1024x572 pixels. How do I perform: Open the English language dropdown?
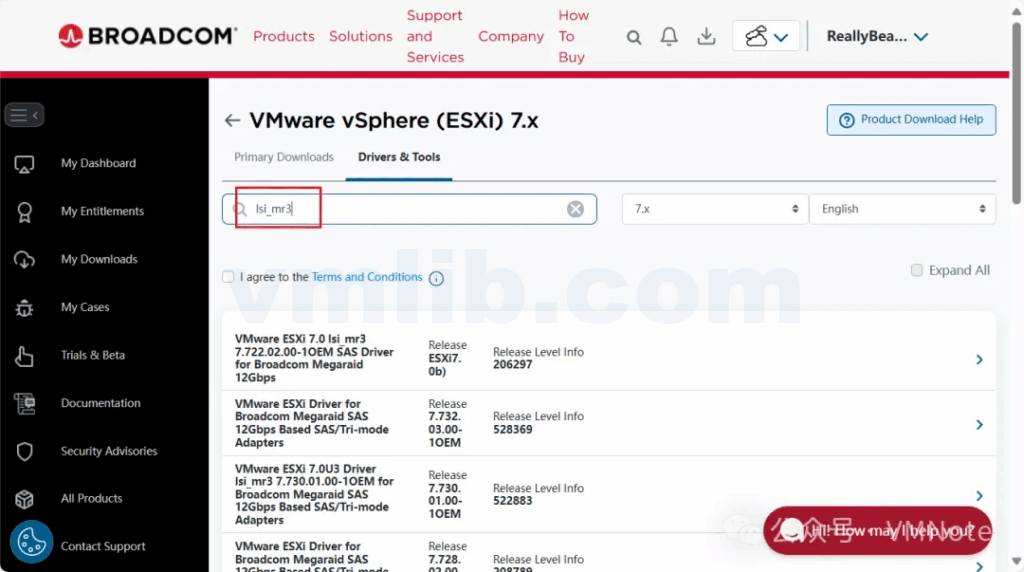[x=902, y=209]
